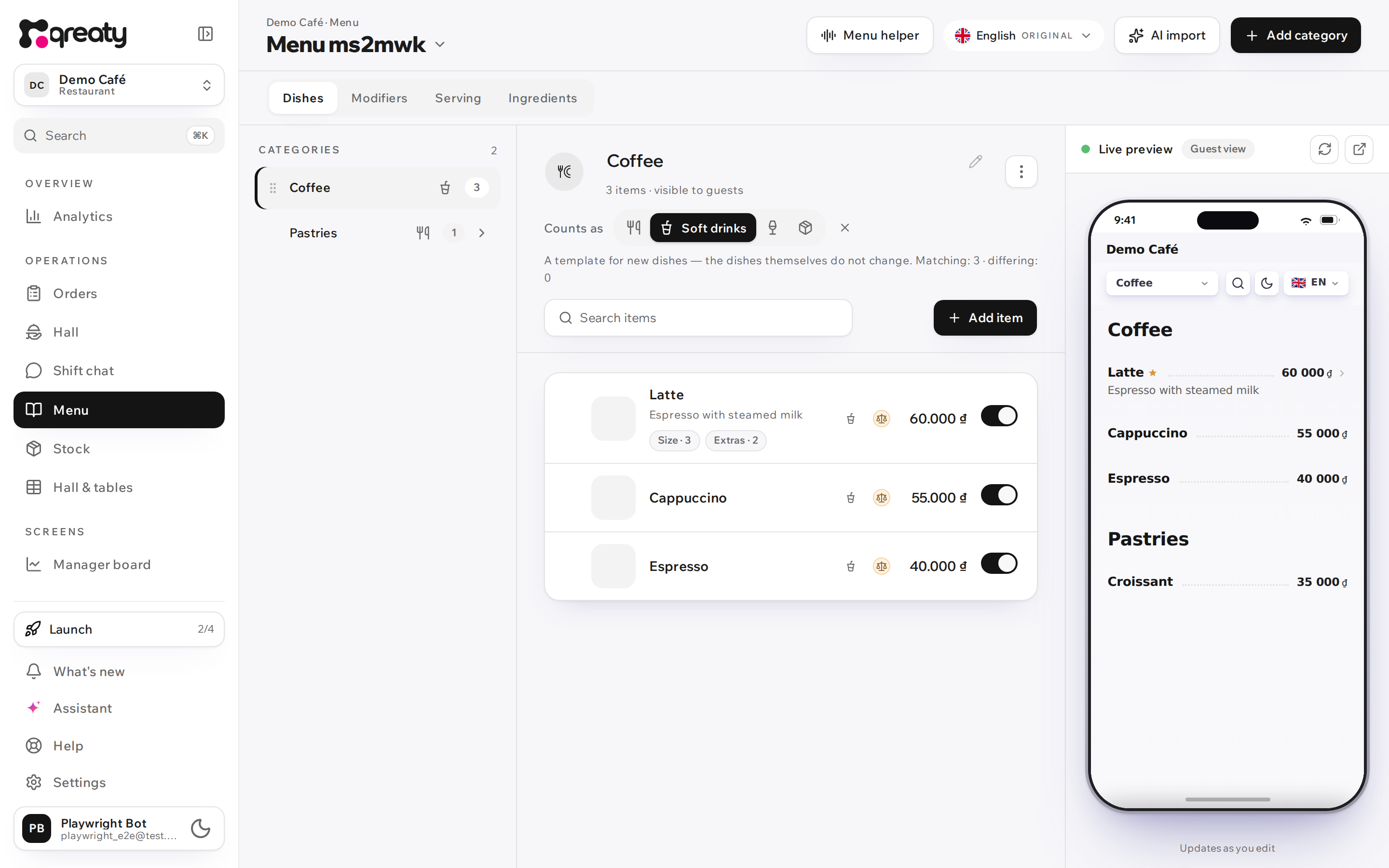1389x868 pixels.
Task: Click the scales icon on the Cappuccino row
Action: coord(882,498)
